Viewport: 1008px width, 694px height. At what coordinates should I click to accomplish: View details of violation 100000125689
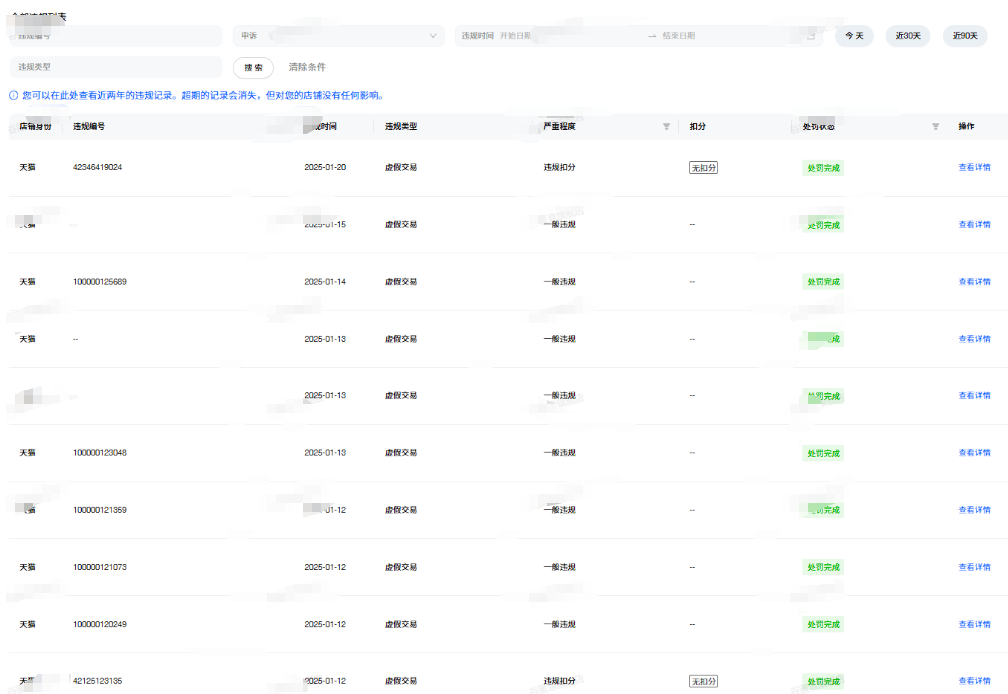pos(974,282)
